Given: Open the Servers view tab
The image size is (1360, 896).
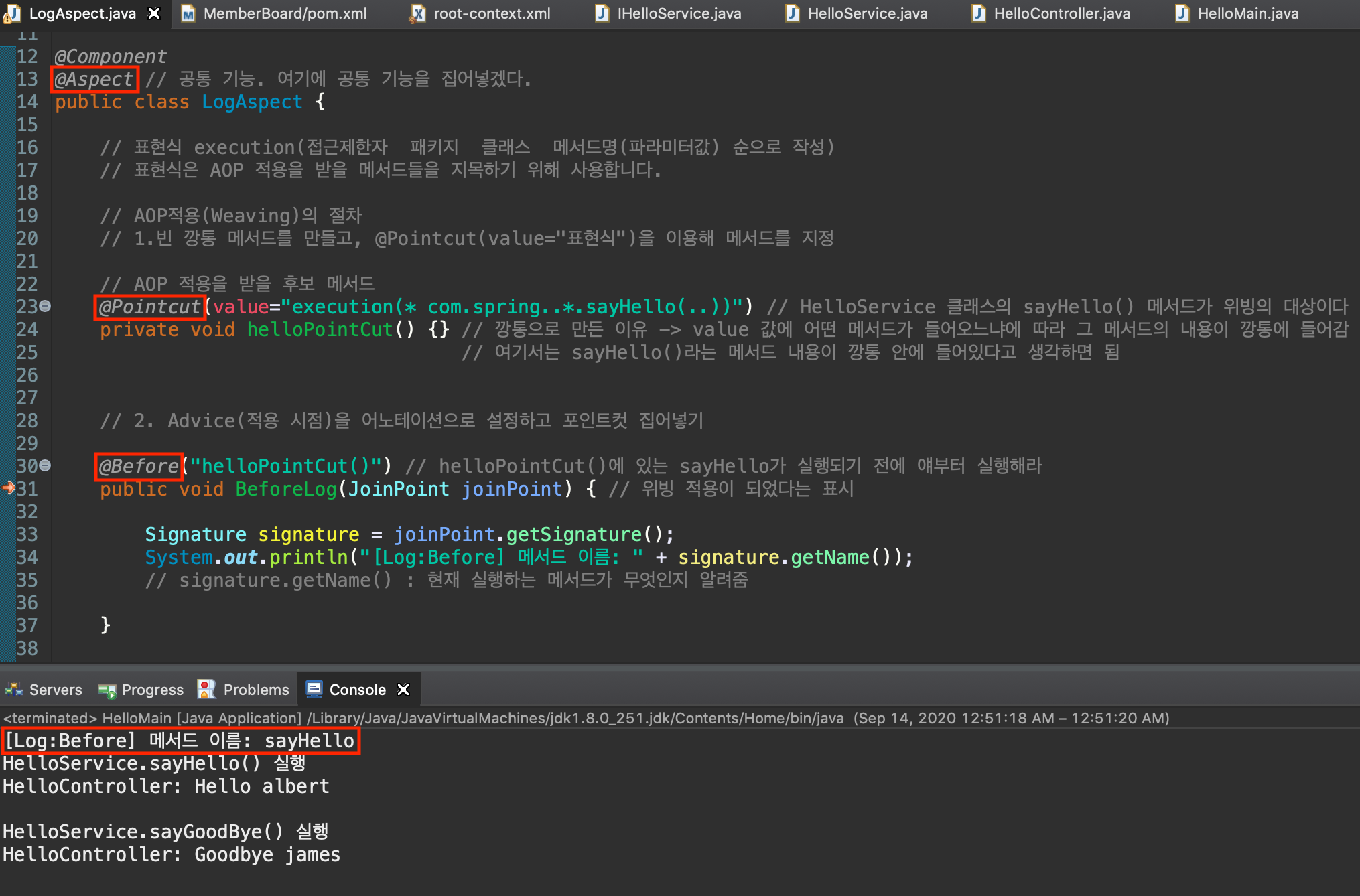Looking at the screenshot, I should click(56, 690).
